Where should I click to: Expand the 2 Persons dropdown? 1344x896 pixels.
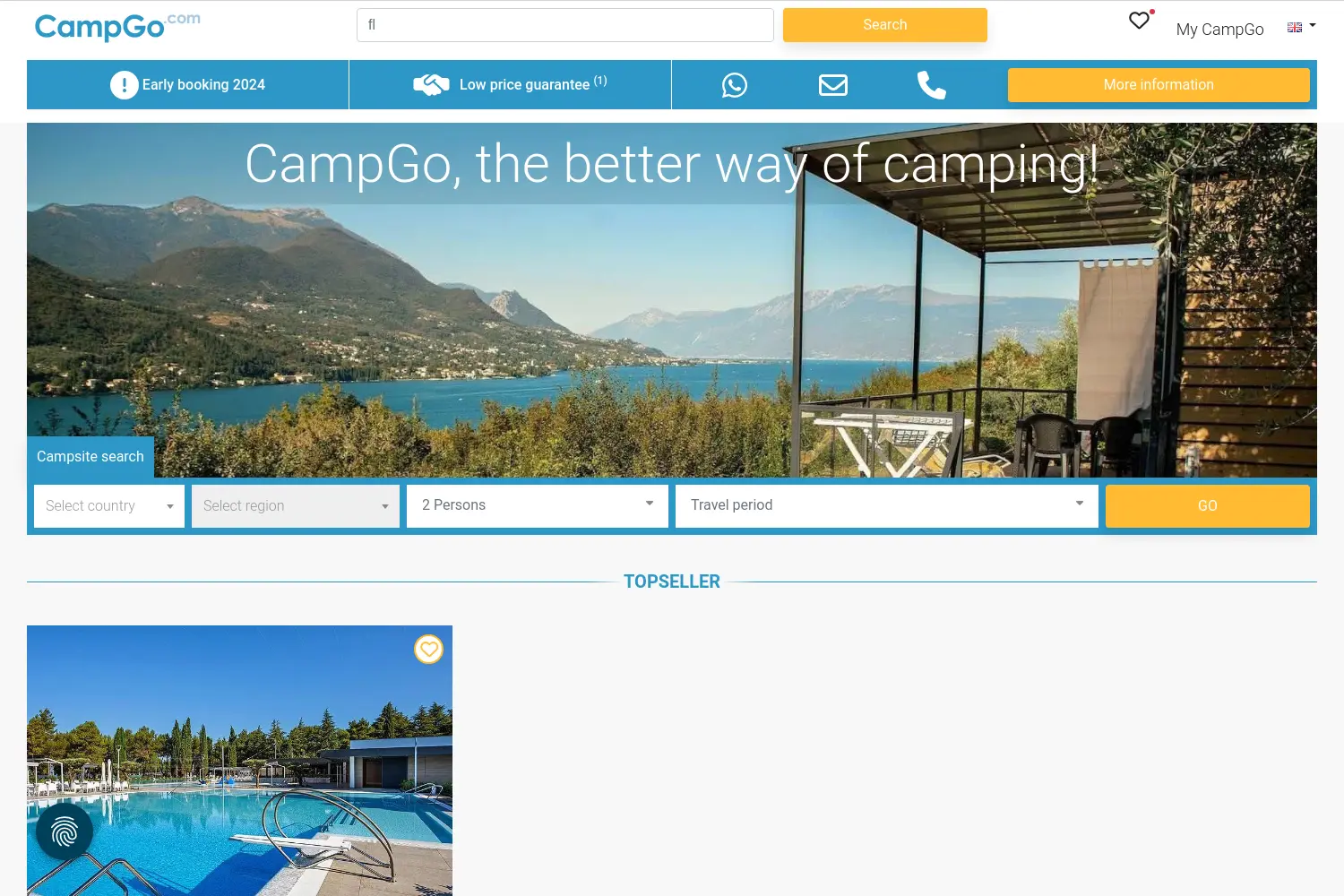[538, 506]
